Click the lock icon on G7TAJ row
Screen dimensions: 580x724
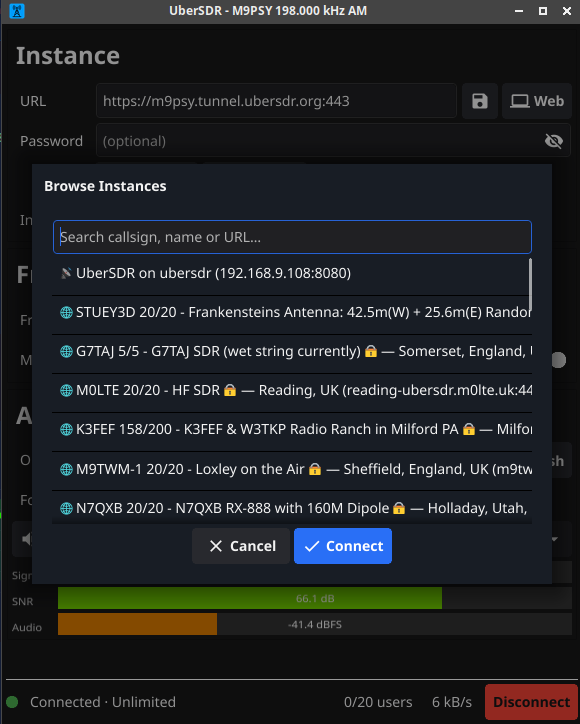click(371, 351)
